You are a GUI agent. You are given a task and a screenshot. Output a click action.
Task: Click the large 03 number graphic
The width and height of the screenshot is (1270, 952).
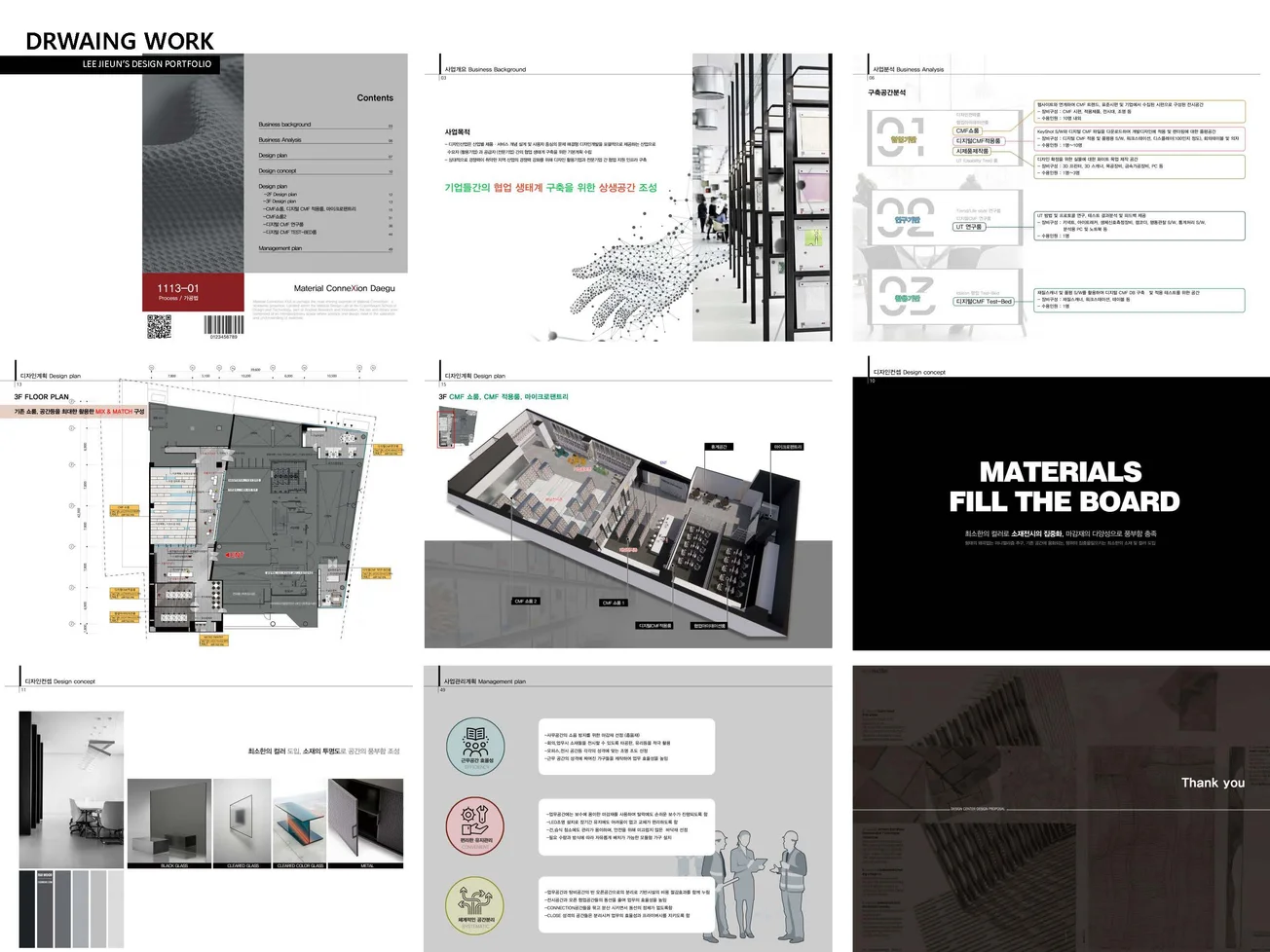[907, 296]
